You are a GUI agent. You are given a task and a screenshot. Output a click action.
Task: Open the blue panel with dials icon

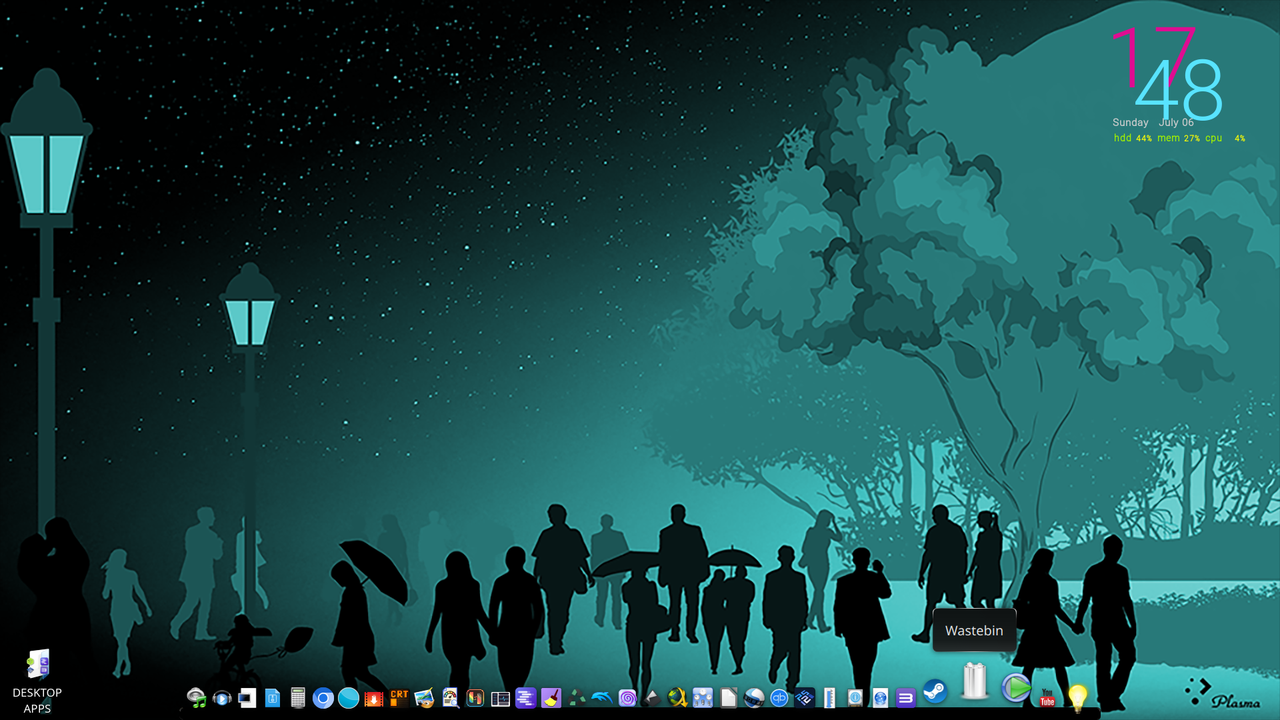point(703,698)
